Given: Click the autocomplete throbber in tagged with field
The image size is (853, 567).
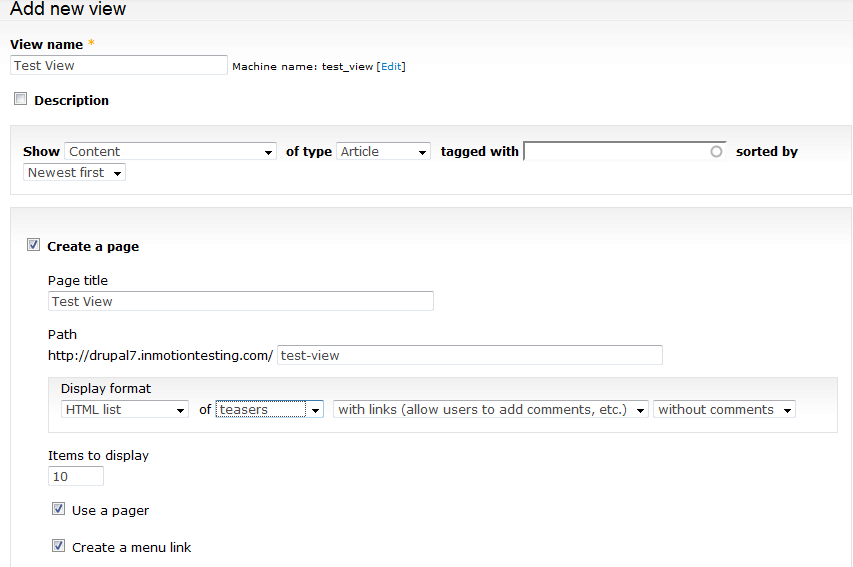Looking at the screenshot, I should click(715, 152).
